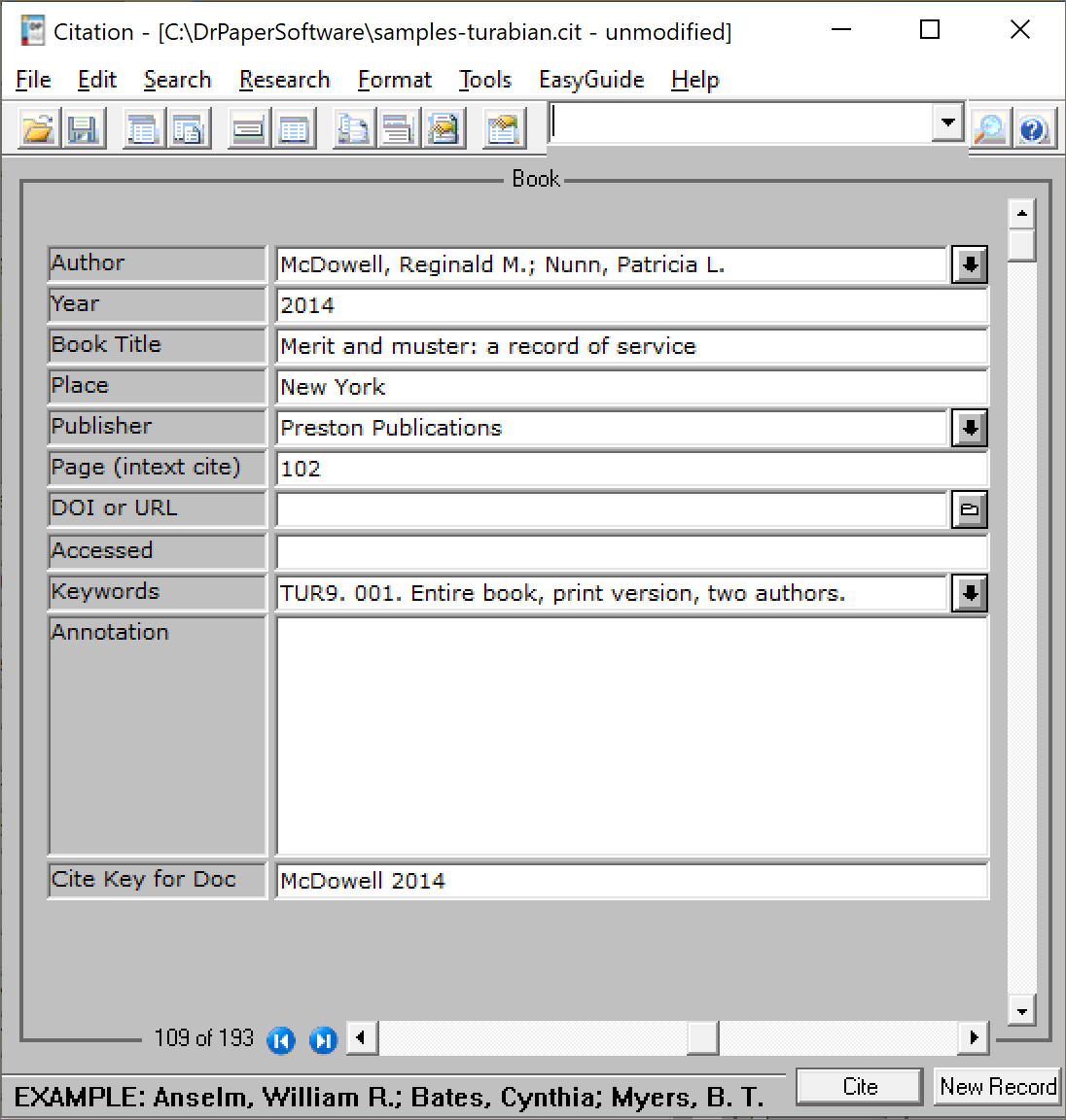Jump to the first record
This screenshot has height=1120, width=1066.
click(x=280, y=1040)
